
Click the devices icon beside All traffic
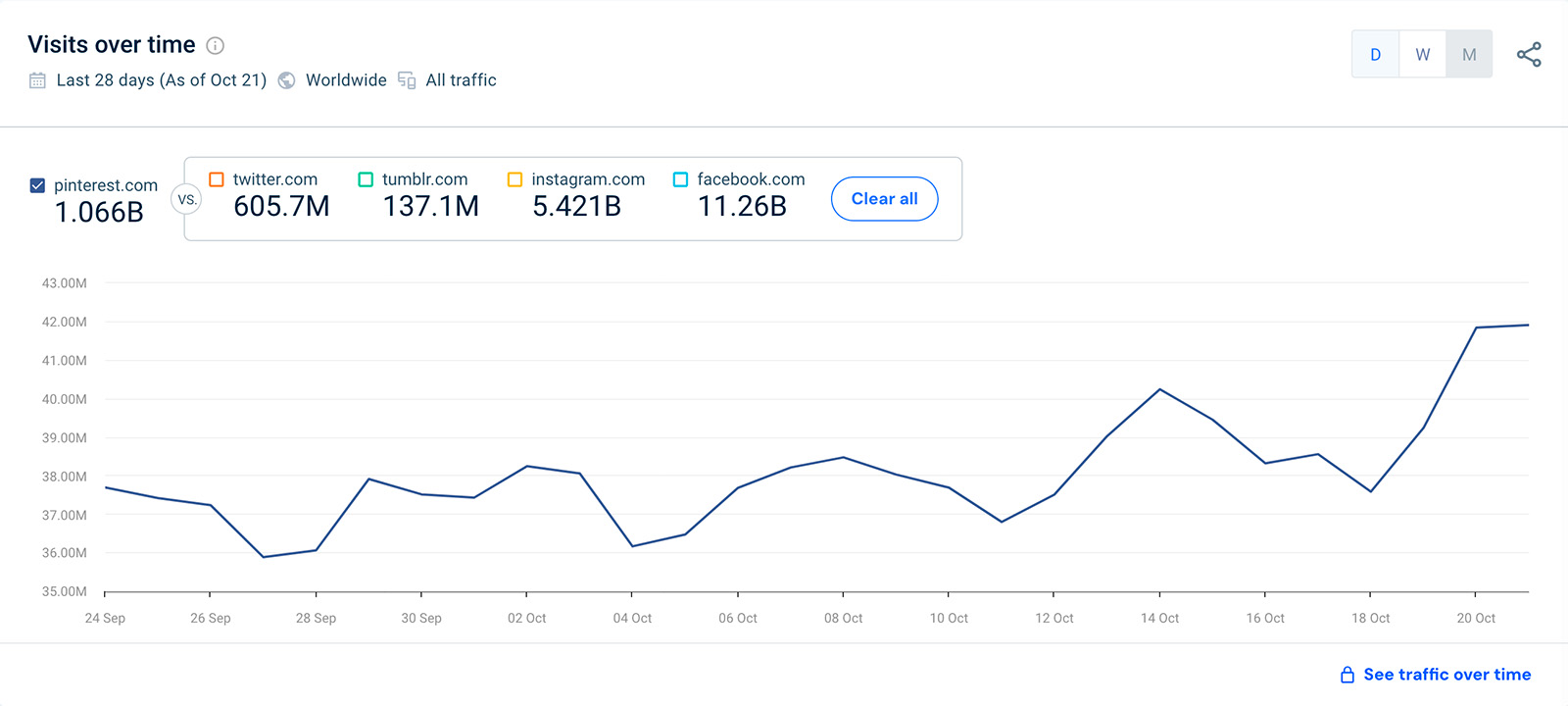[x=407, y=80]
